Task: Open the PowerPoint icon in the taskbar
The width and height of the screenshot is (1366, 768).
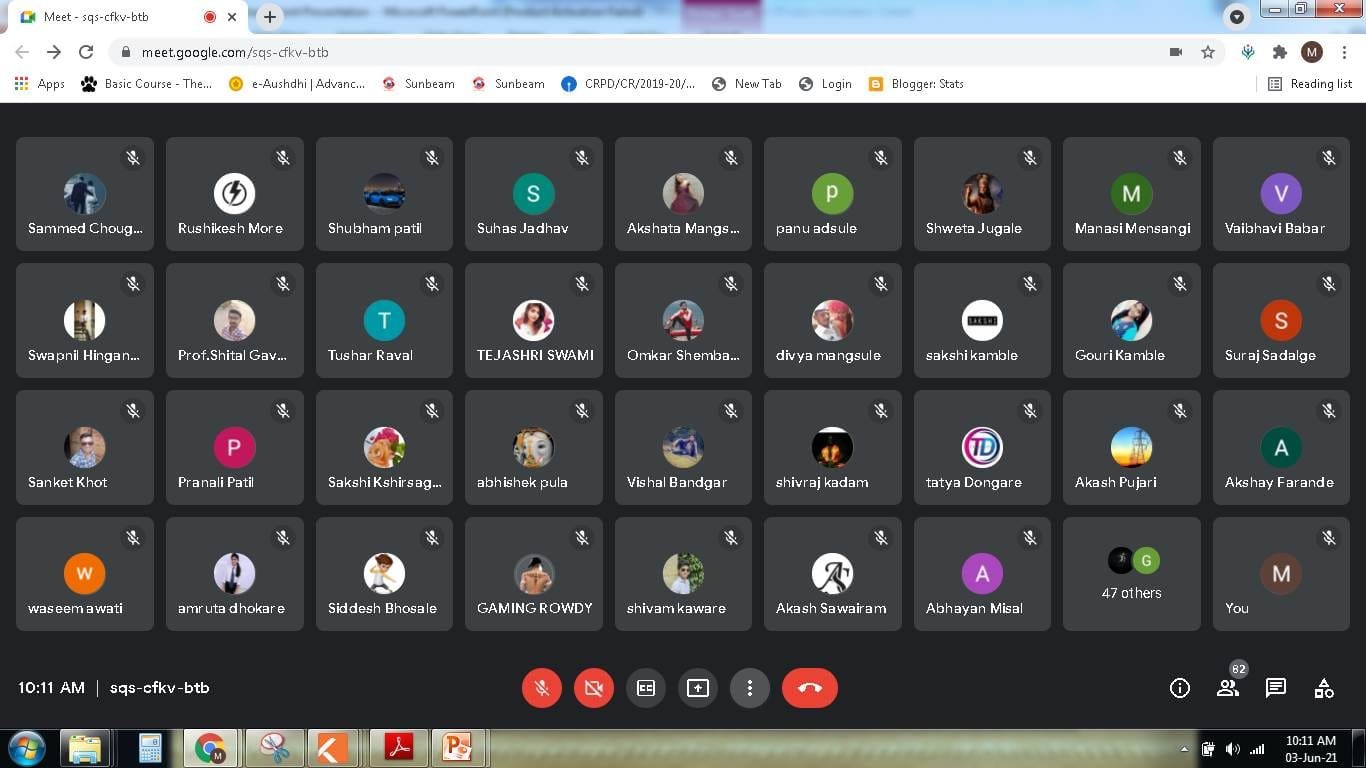Action: (x=457, y=748)
